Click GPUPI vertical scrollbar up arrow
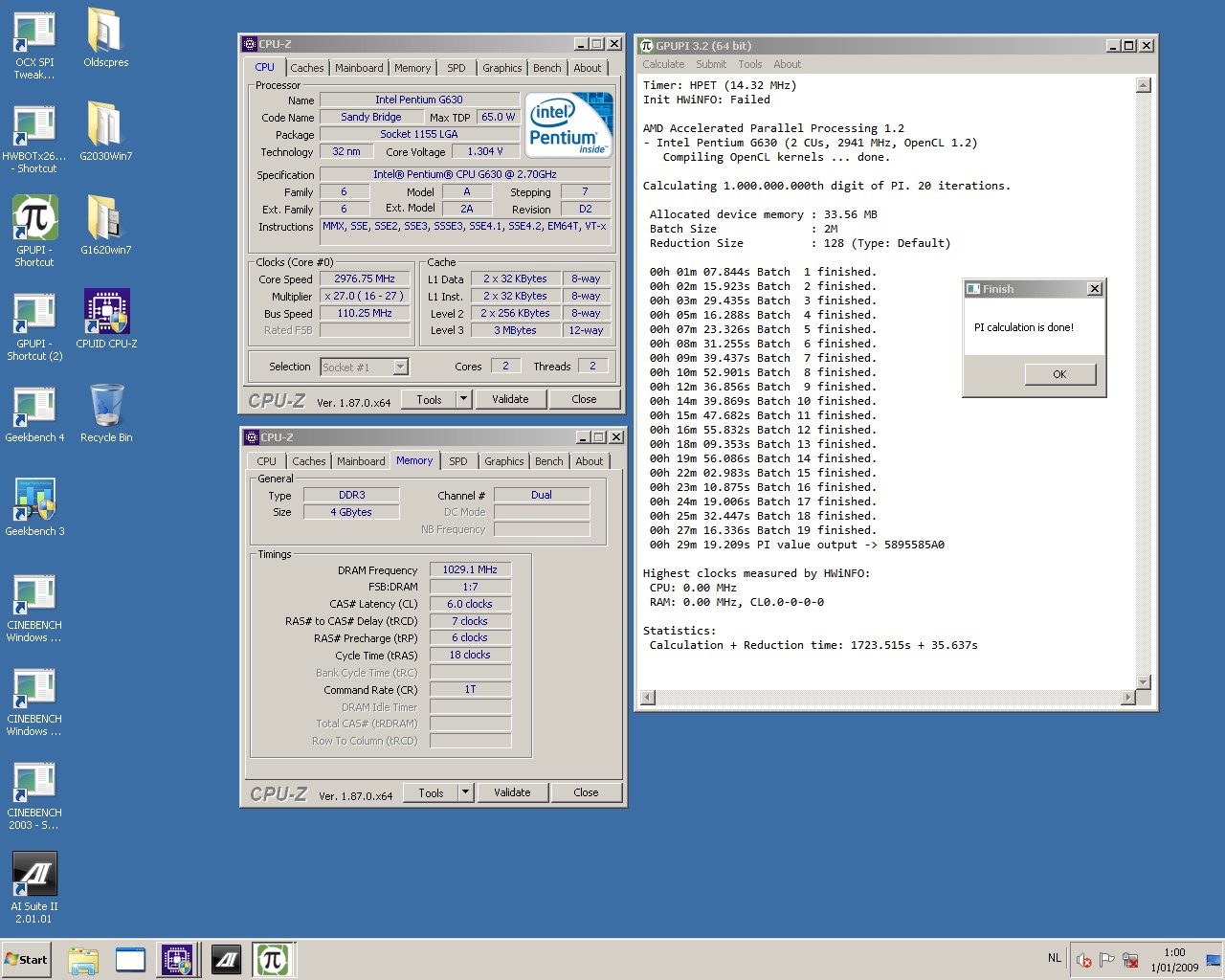The height and width of the screenshot is (980, 1225). 1143,85
